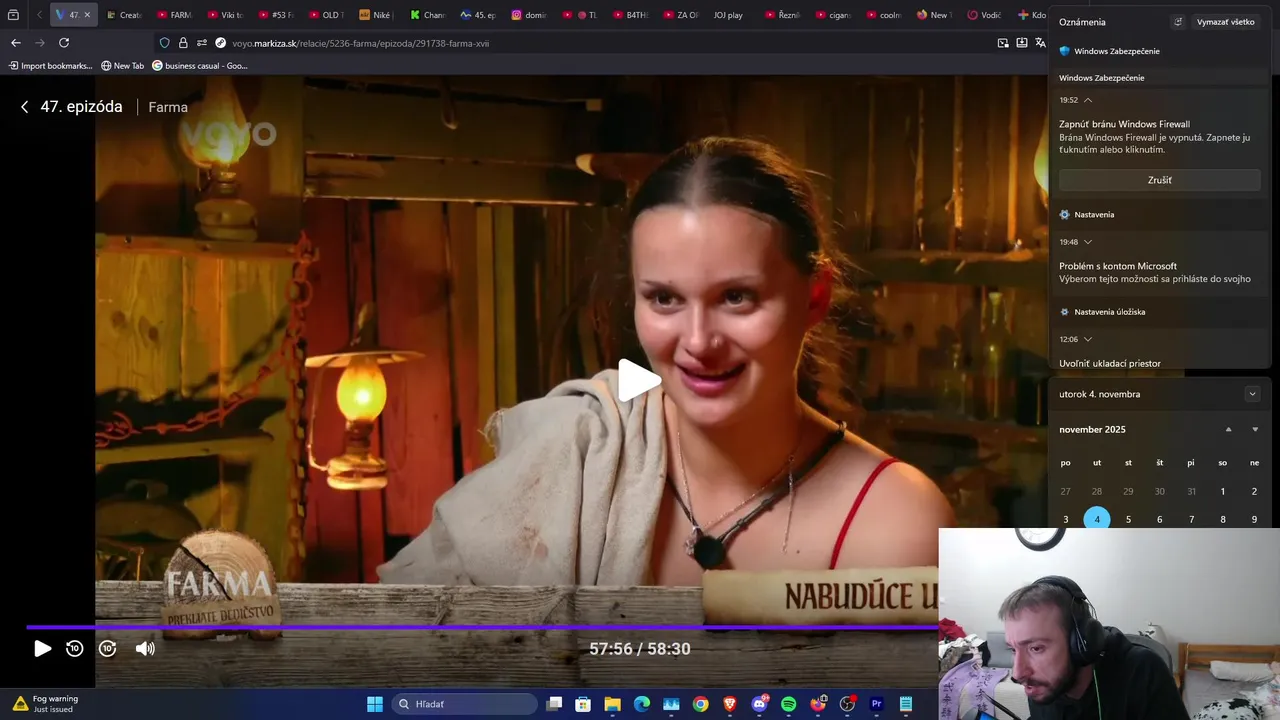Click the browser back arrow
Screen dimensions: 1280x720
[x=15, y=43]
